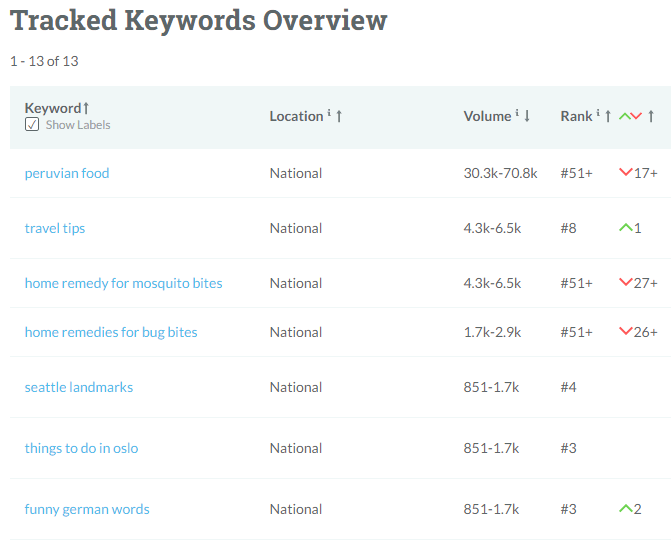Toggle the Show Labels checkbox

click(x=32, y=125)
